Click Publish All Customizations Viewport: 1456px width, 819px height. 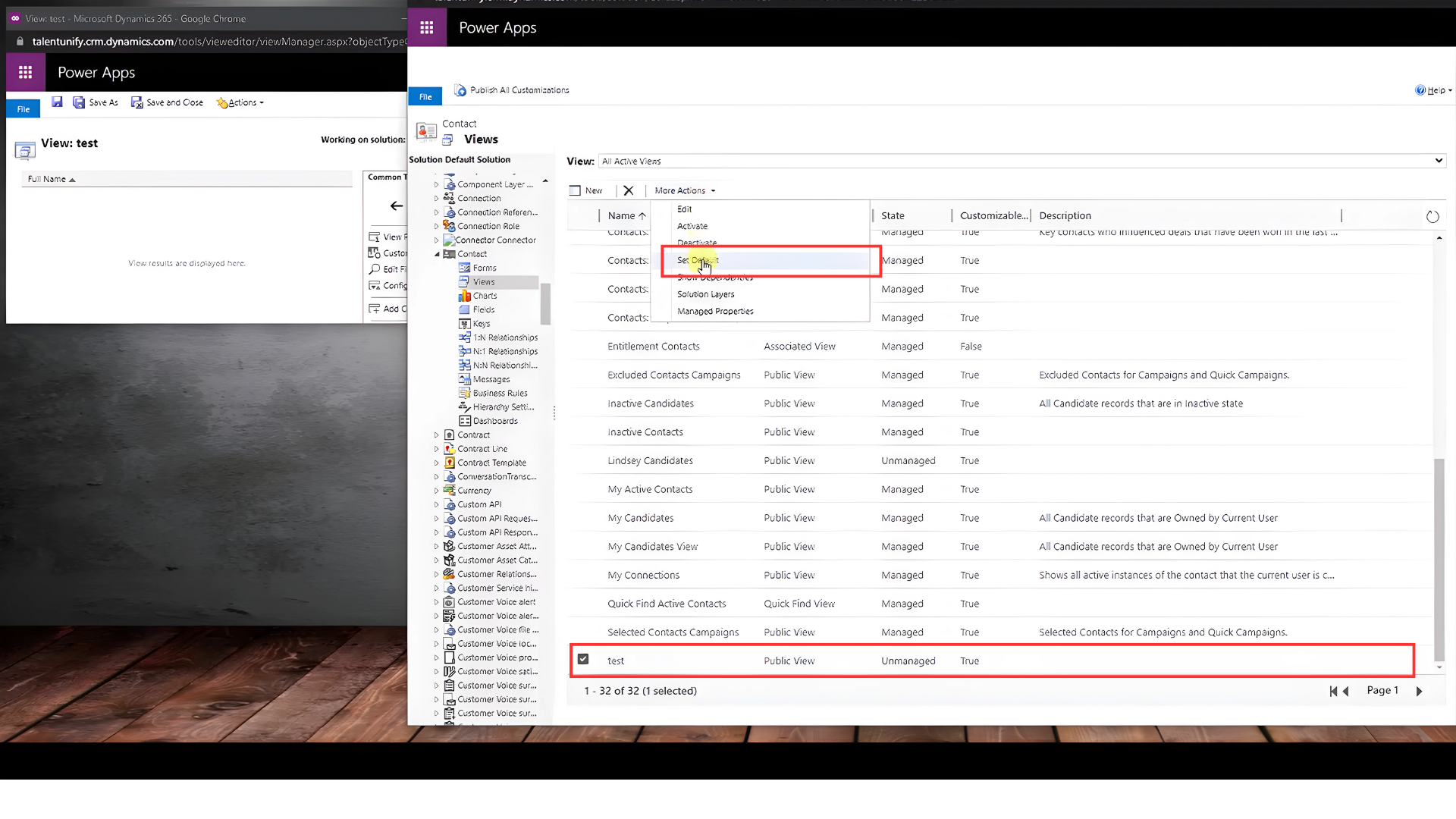(512, 90)
